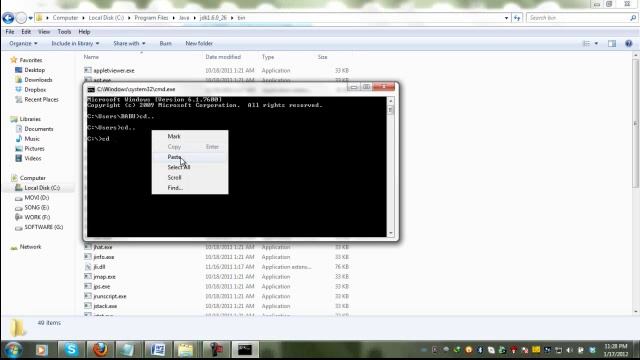Open the address bar history dropdown
The height and width of the screenshot is (360, 640).
[506, 18]
